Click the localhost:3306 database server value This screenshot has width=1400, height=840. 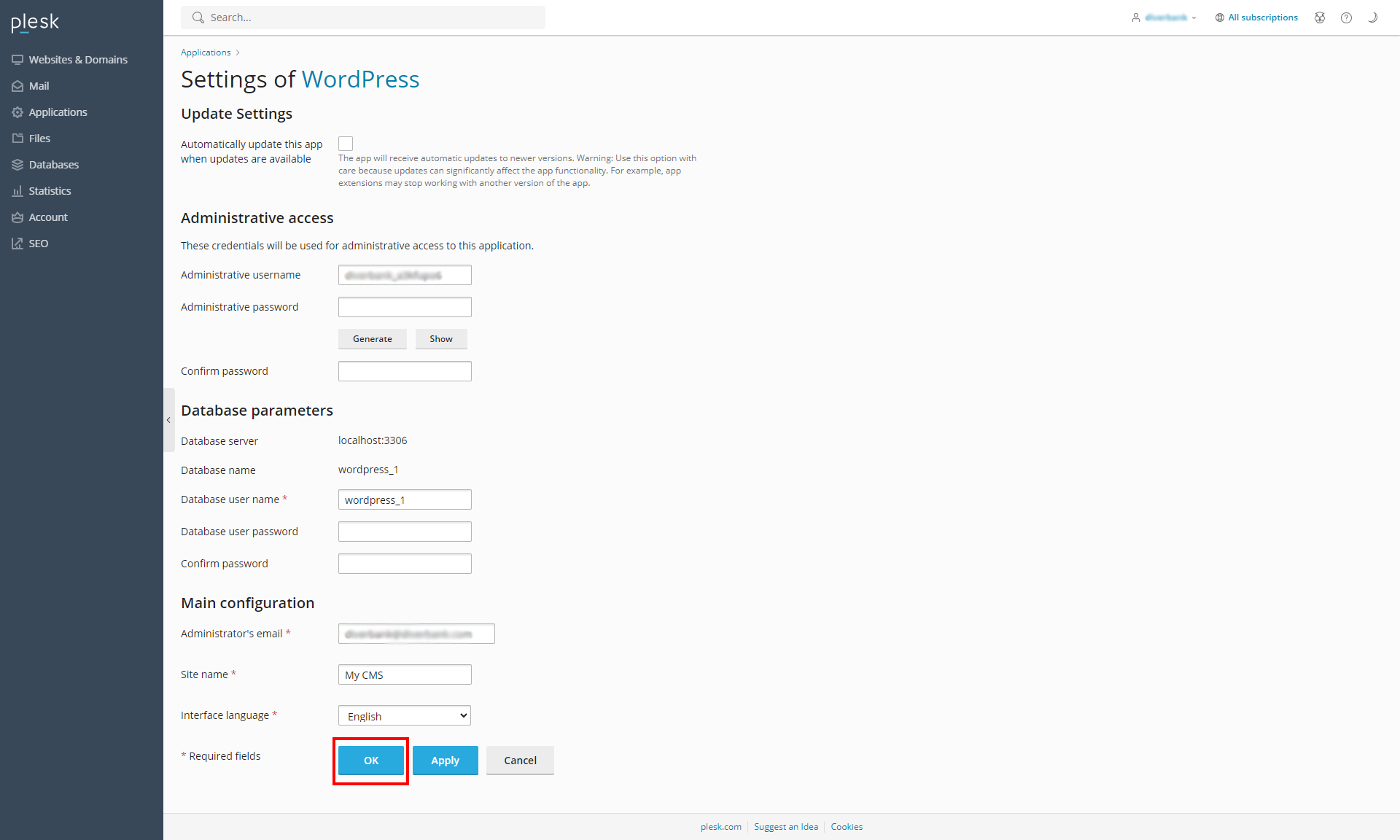tap(373, 440)
